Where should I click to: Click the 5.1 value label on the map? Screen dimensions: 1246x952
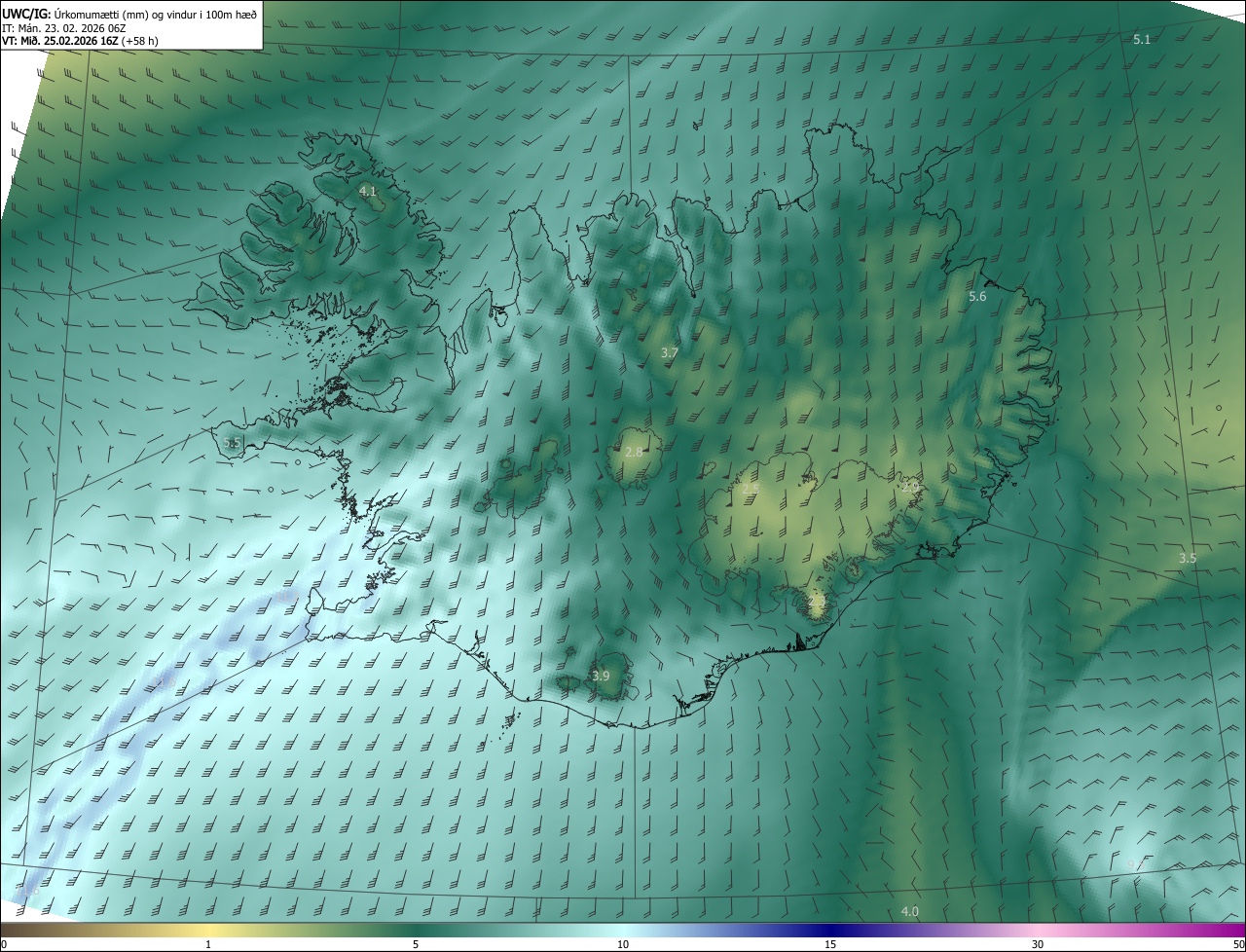pyautogui.click(x=1142, y=39)
